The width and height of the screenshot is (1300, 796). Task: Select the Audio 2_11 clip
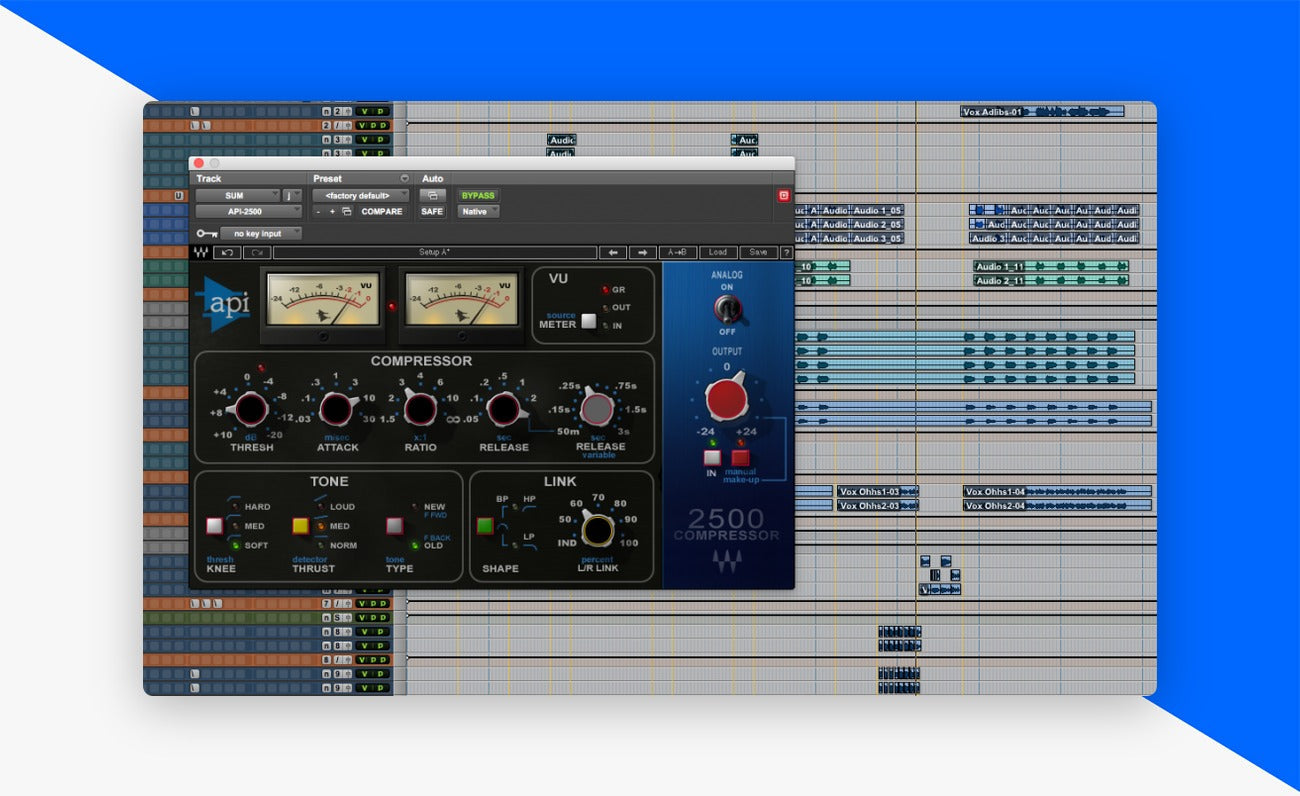point(1051,281)
